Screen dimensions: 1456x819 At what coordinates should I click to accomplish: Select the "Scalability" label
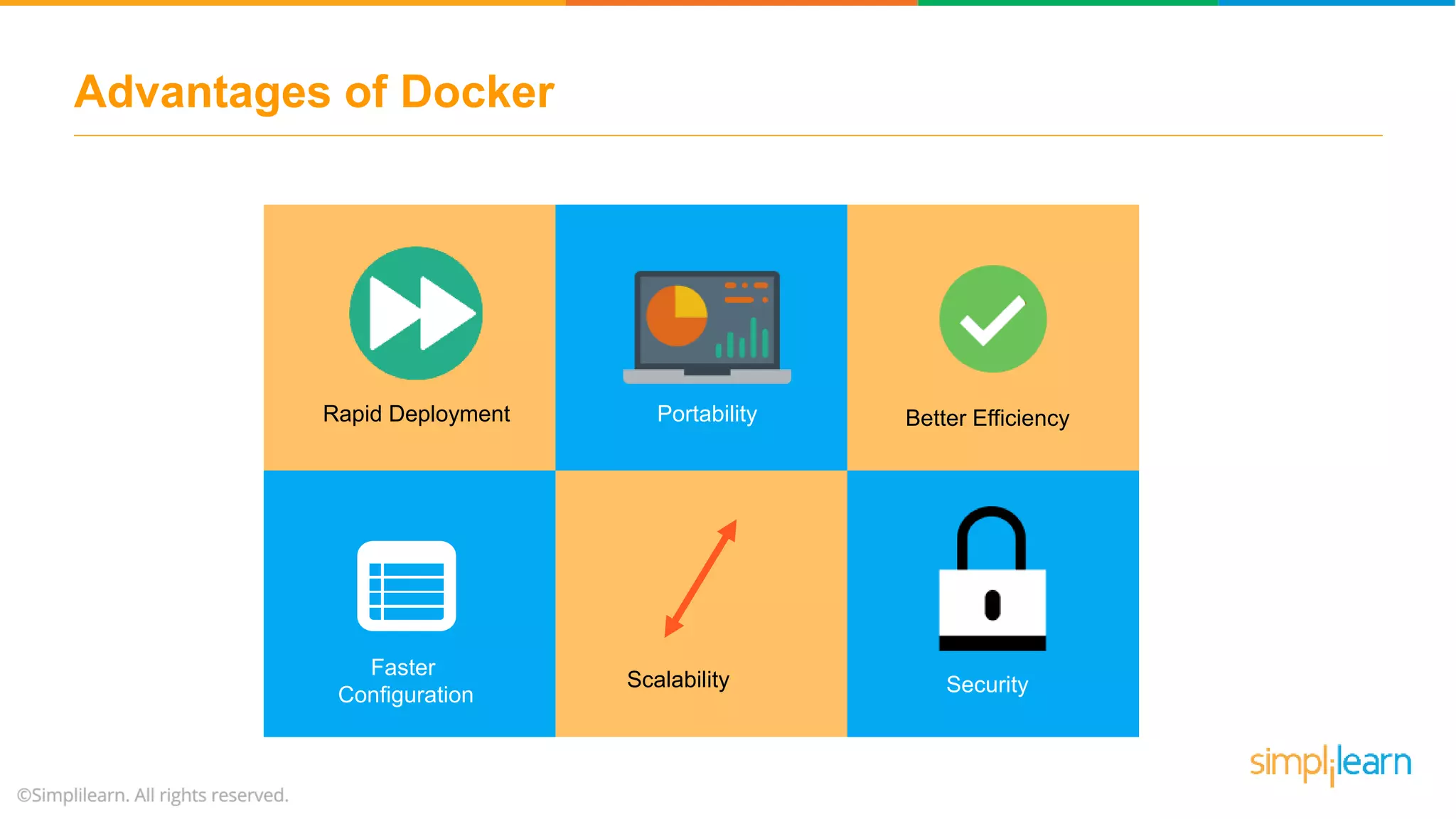click(x=678, y=680)
